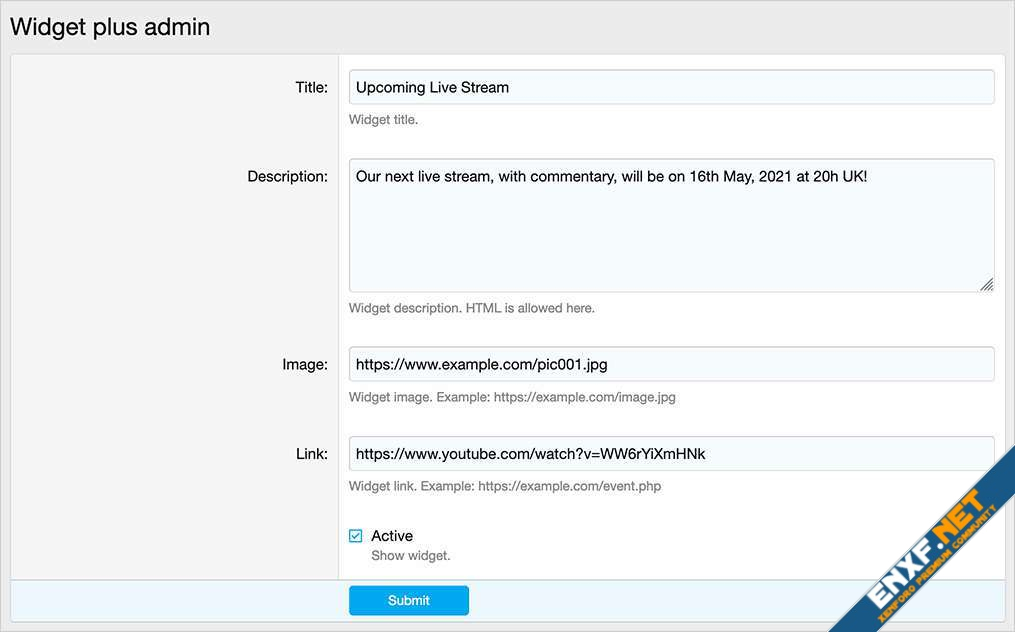Image resolution: width=1015 pixels, height=632 pixels.
Task: Click the Description textarea resize handle
Action: pyautogui.click(x=986, y=284)
